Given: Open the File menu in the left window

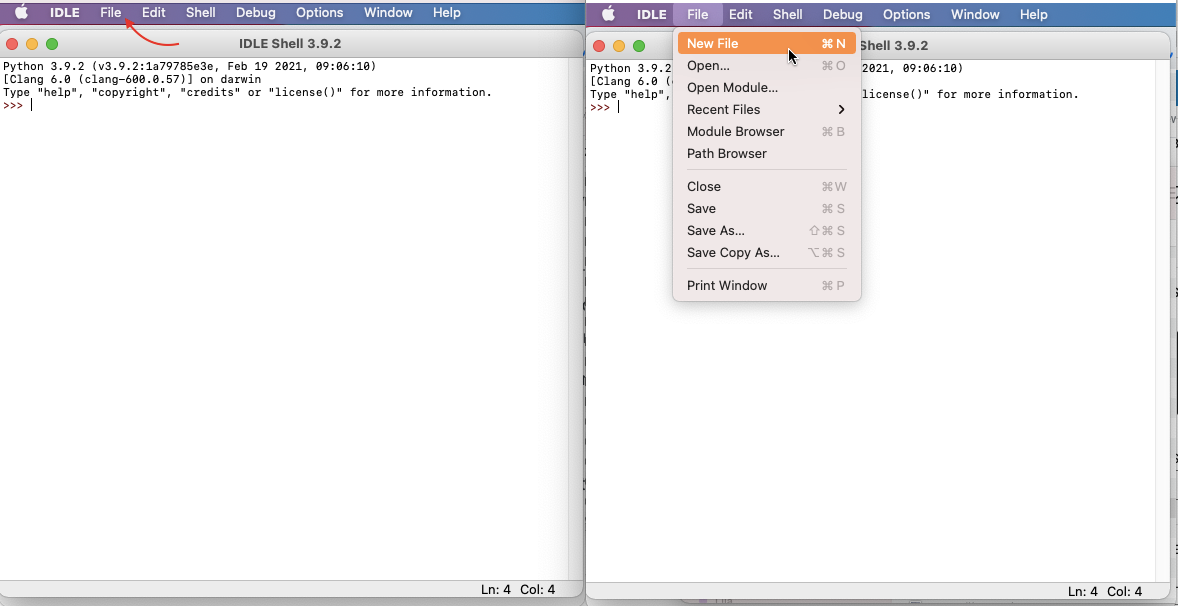Looking at the screenshot, I should click(x=111, y=12).
